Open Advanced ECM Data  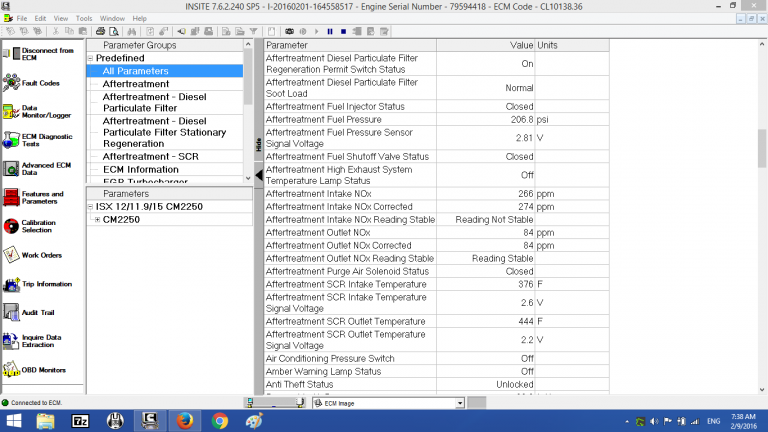click(37, 168)
